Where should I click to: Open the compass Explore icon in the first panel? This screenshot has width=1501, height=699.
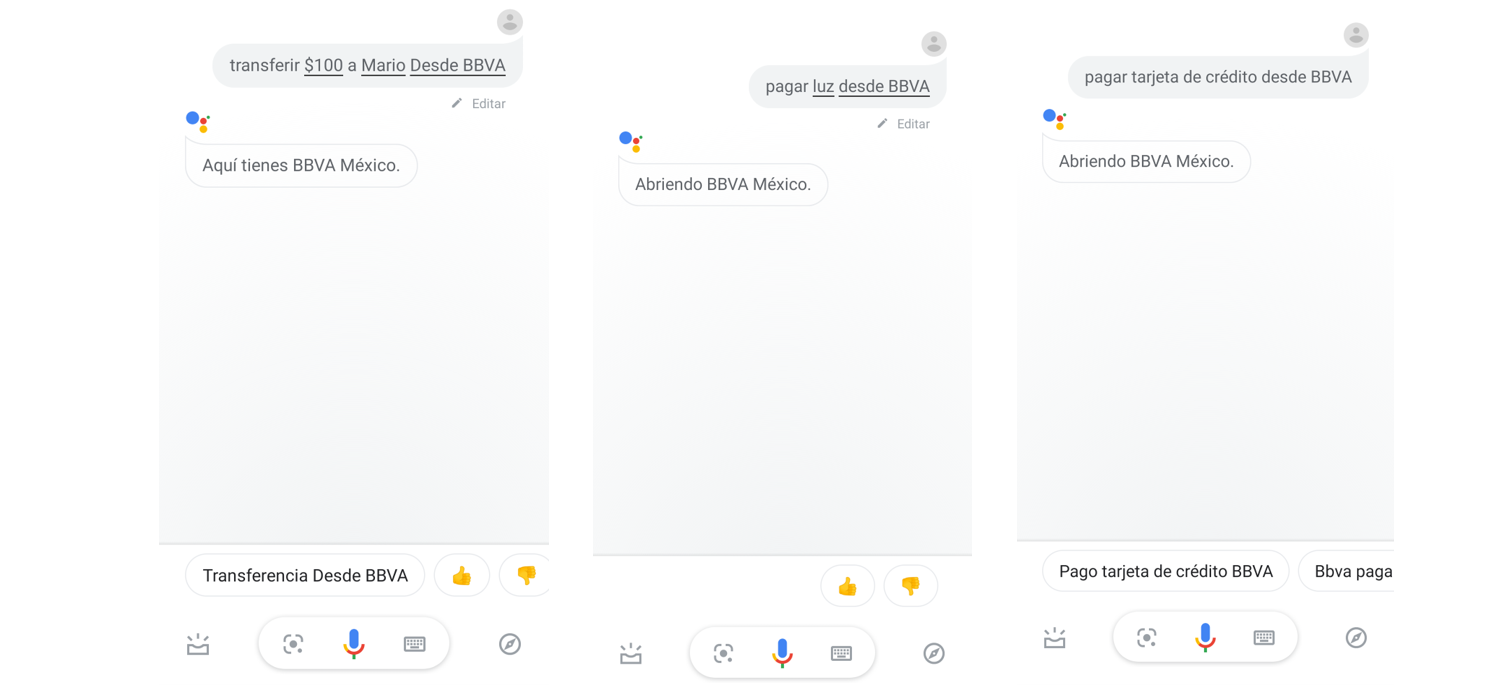(510, 644)
